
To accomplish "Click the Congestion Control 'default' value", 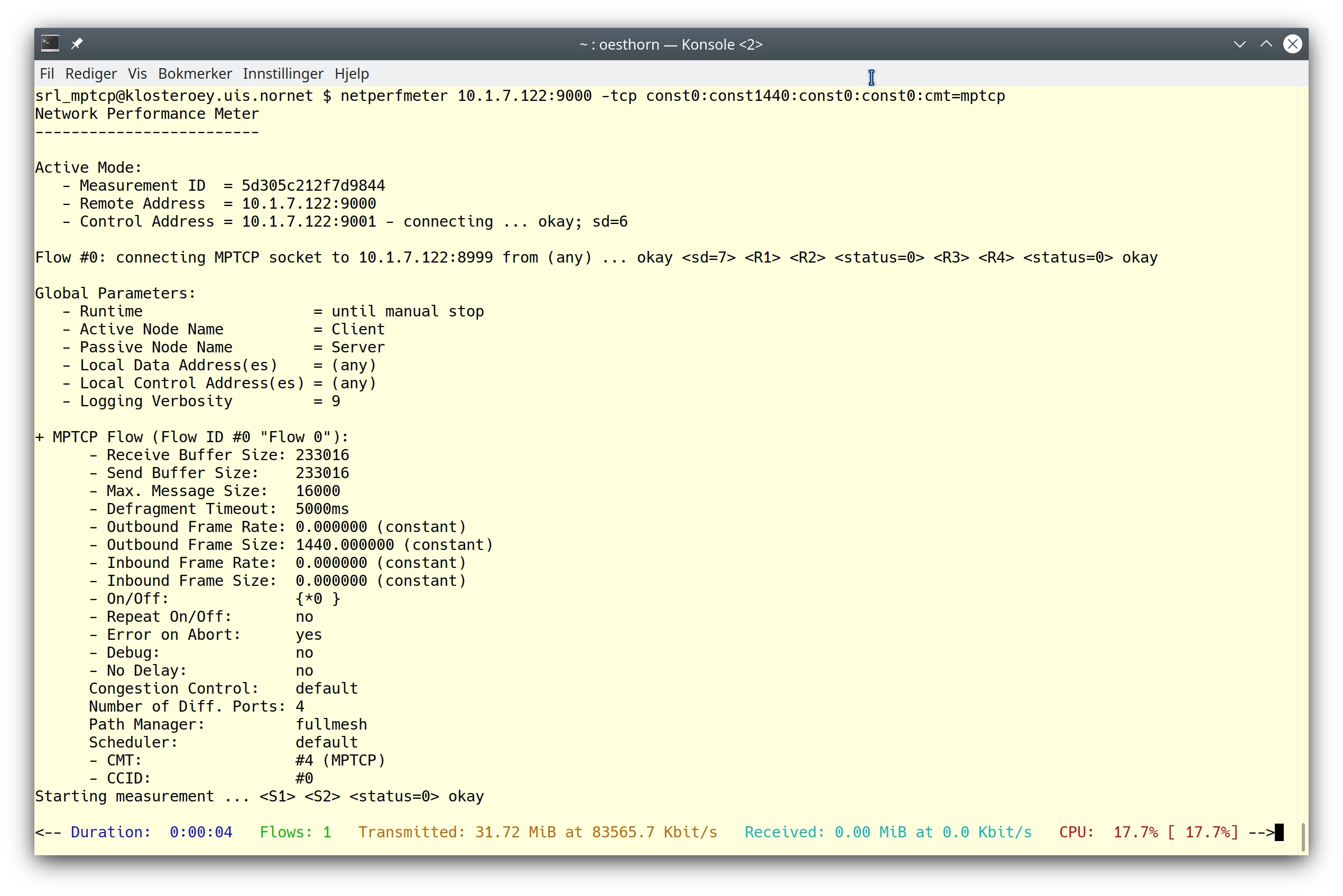I will click(327, 688).
